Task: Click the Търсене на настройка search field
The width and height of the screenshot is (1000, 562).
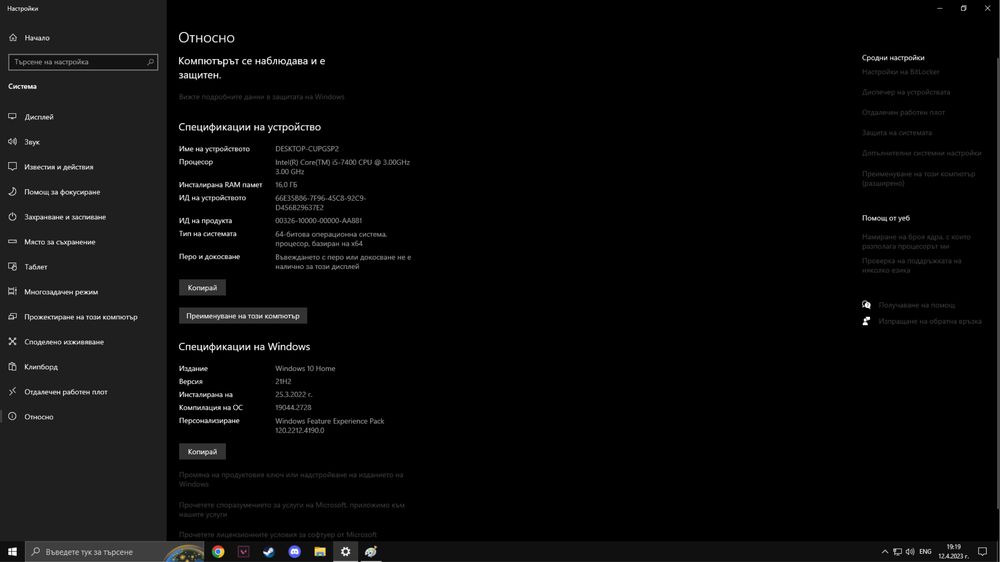Action: (x=83, y=62)
